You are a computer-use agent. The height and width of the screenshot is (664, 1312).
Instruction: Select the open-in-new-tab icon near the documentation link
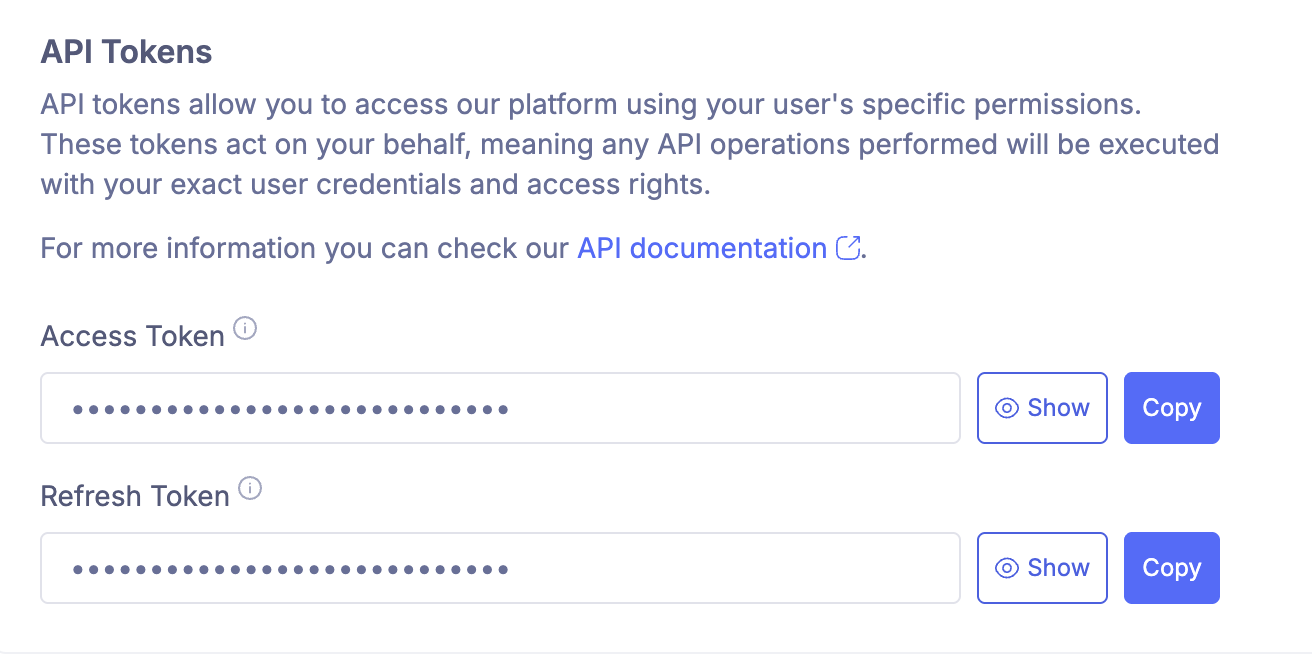click(849, 247)
